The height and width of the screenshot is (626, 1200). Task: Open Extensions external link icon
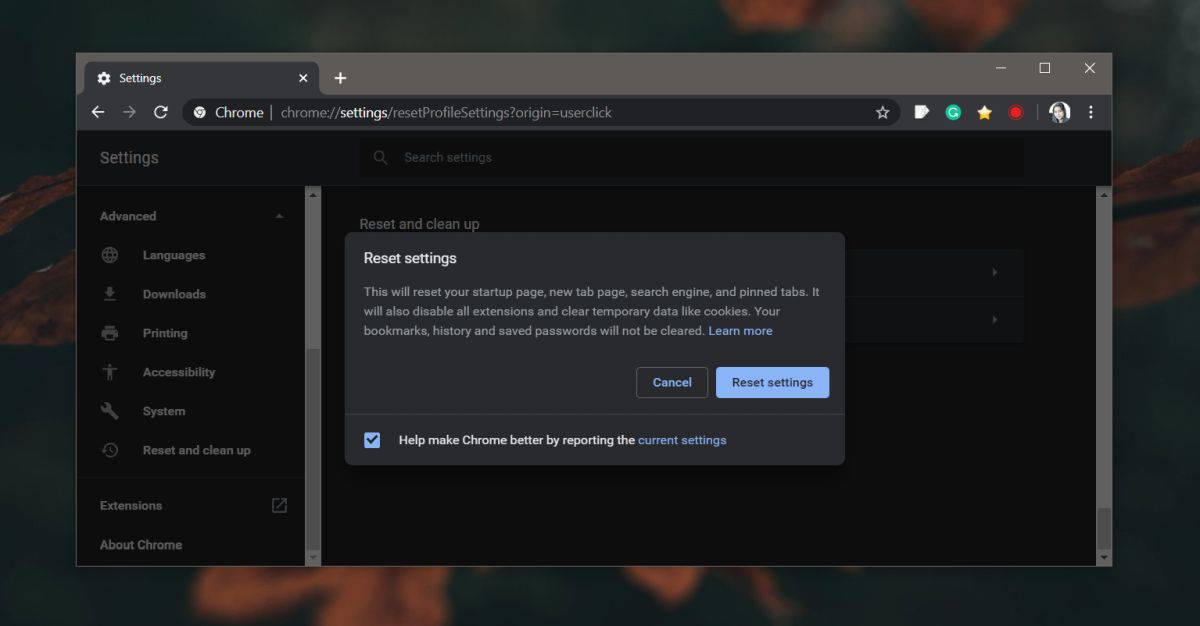[279, 505]
